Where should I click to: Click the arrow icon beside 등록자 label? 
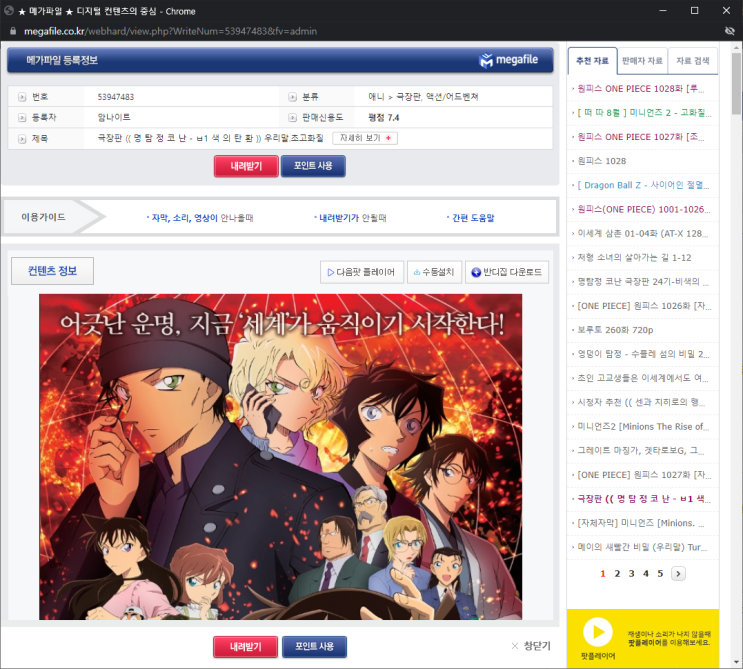[22, 118]
